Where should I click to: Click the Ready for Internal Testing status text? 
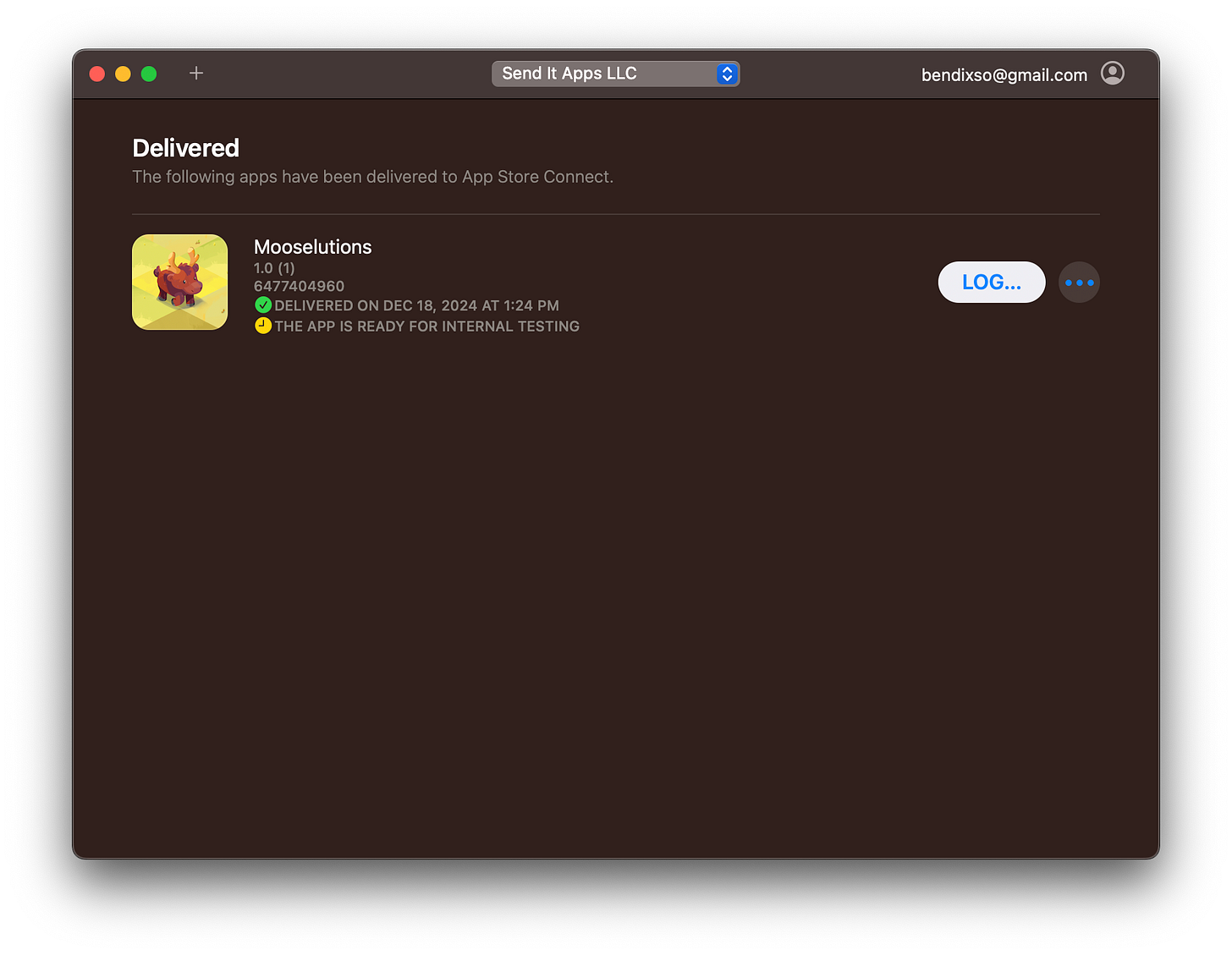tap(426, 327)
